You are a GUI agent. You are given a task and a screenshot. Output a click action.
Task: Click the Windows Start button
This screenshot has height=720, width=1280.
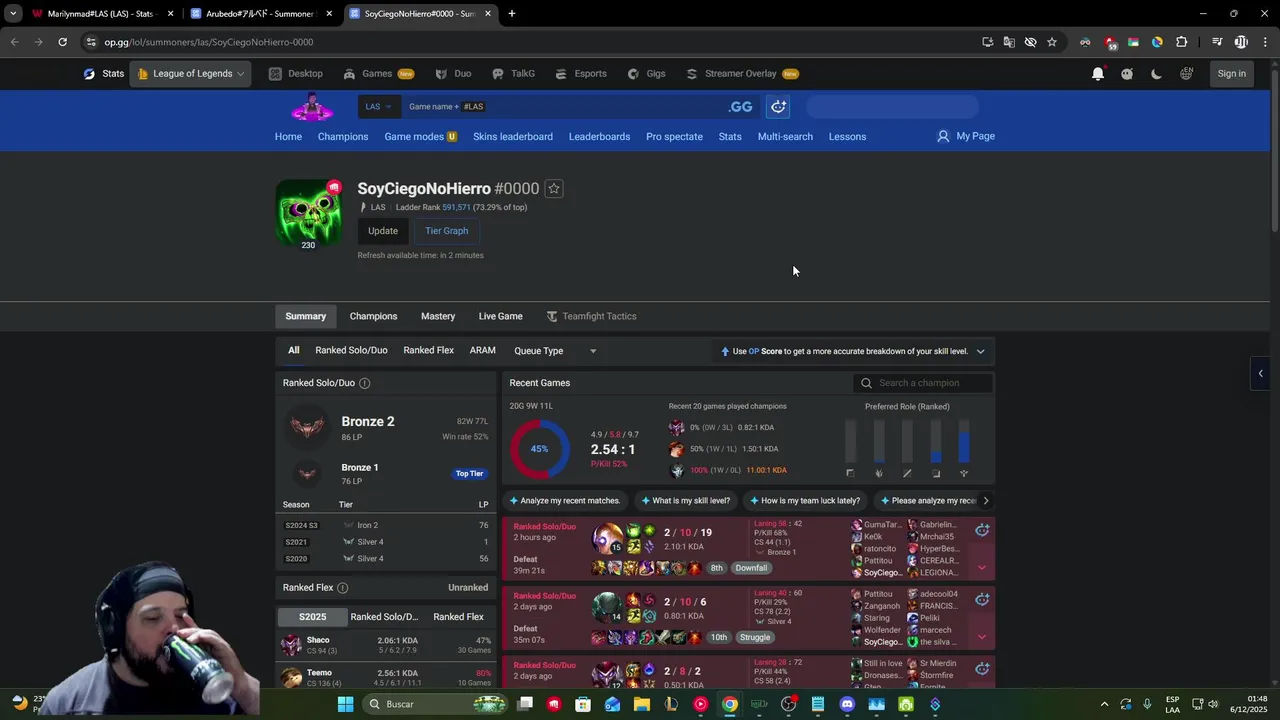tap(345, 704)
